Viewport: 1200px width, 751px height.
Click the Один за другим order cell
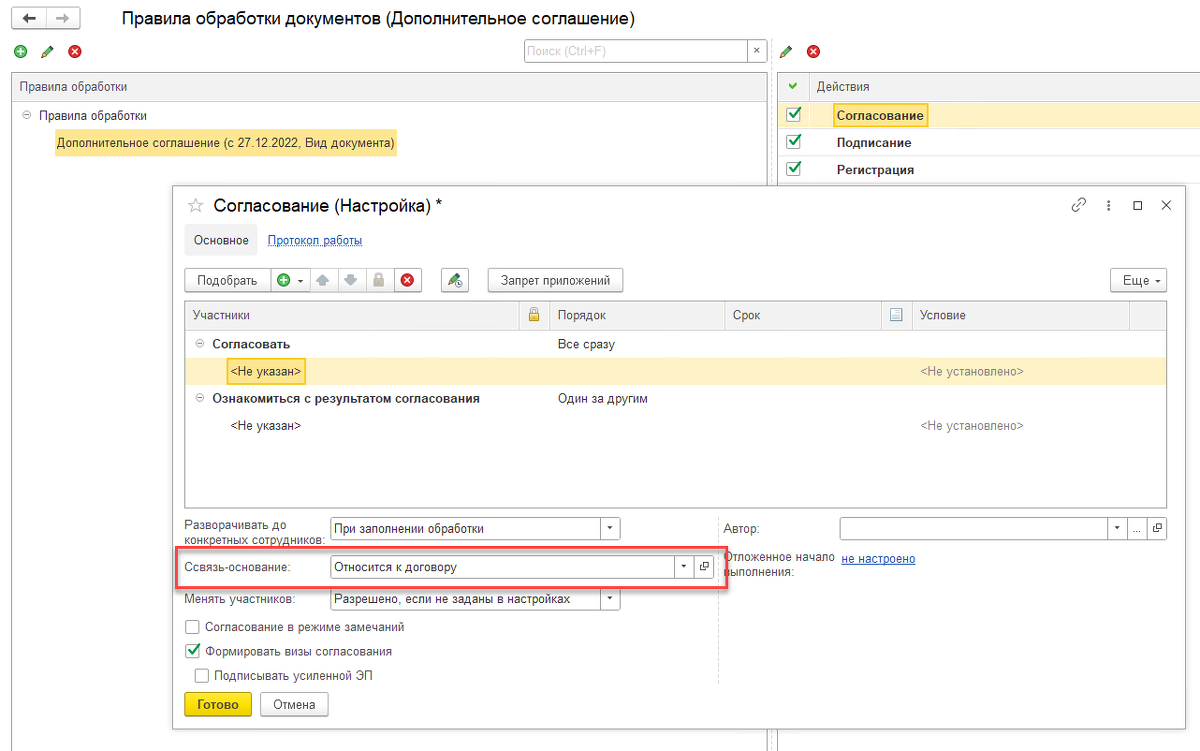(x=603, y=398)
